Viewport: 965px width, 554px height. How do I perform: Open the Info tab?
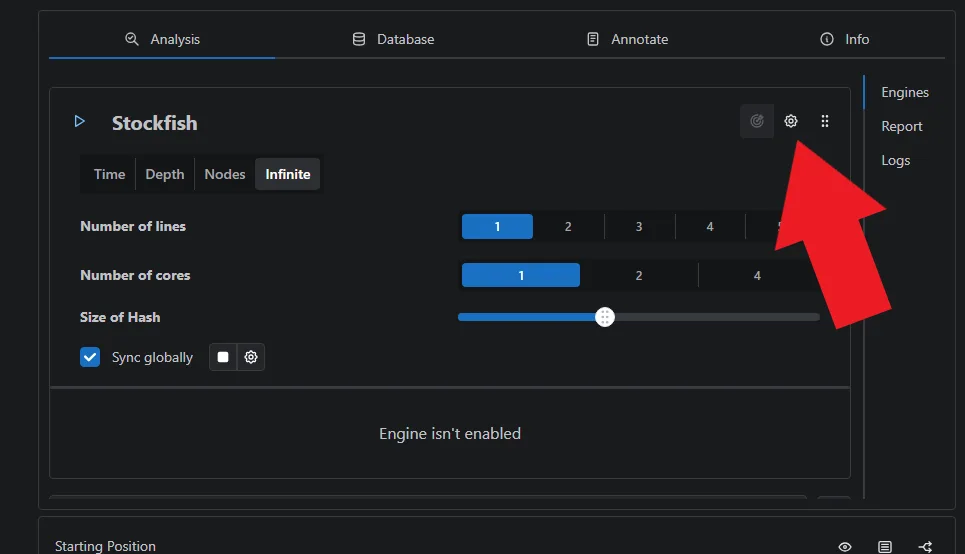coord(844,39)
